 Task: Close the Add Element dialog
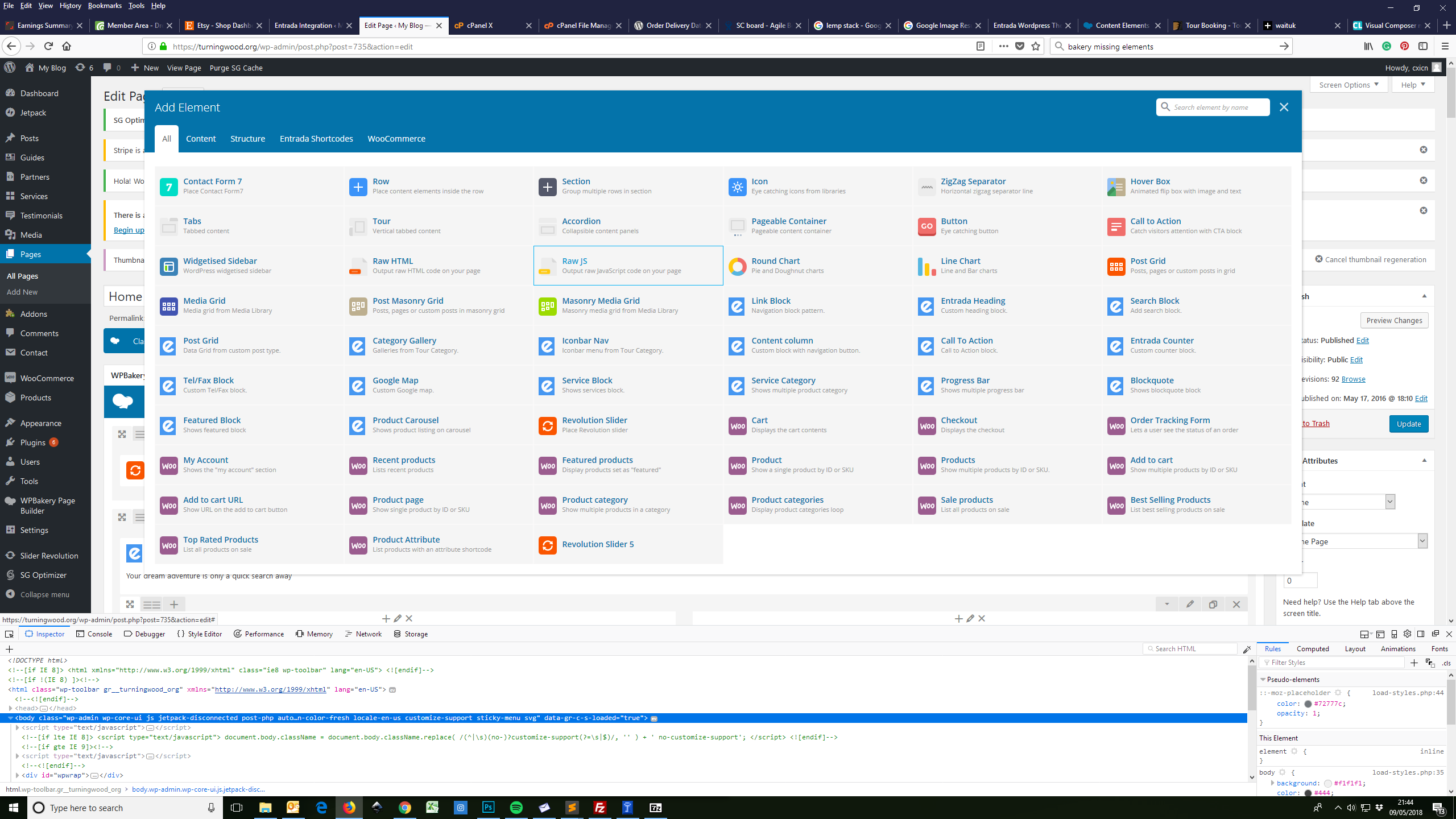pos(1284,107)
